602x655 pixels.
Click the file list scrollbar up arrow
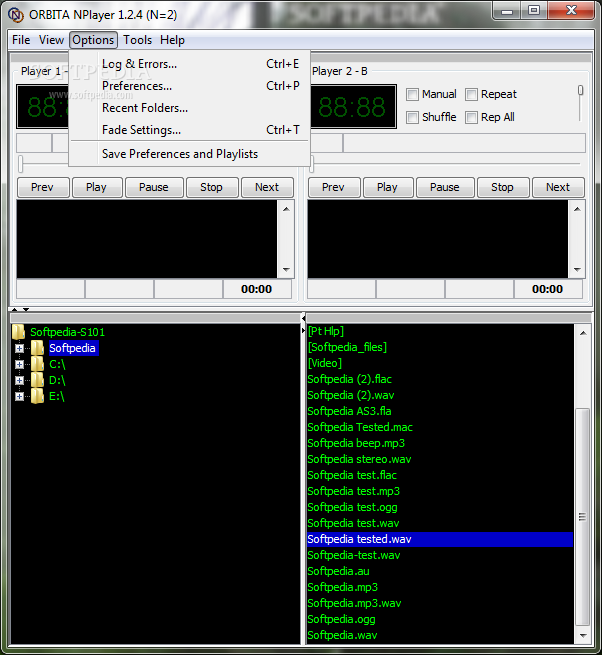click(x=583, y=333)
